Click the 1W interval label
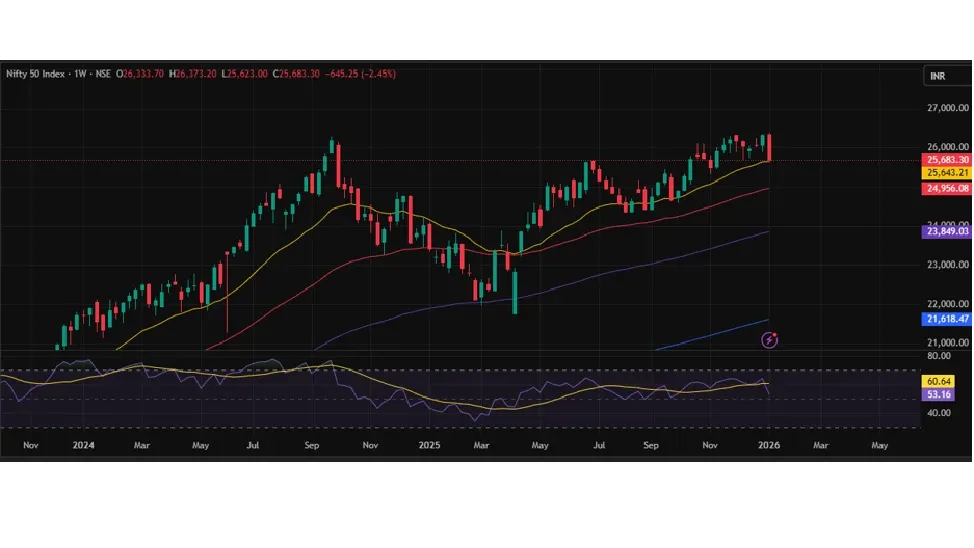This screenshot has height=548, width=974. (x=80, y=74)
